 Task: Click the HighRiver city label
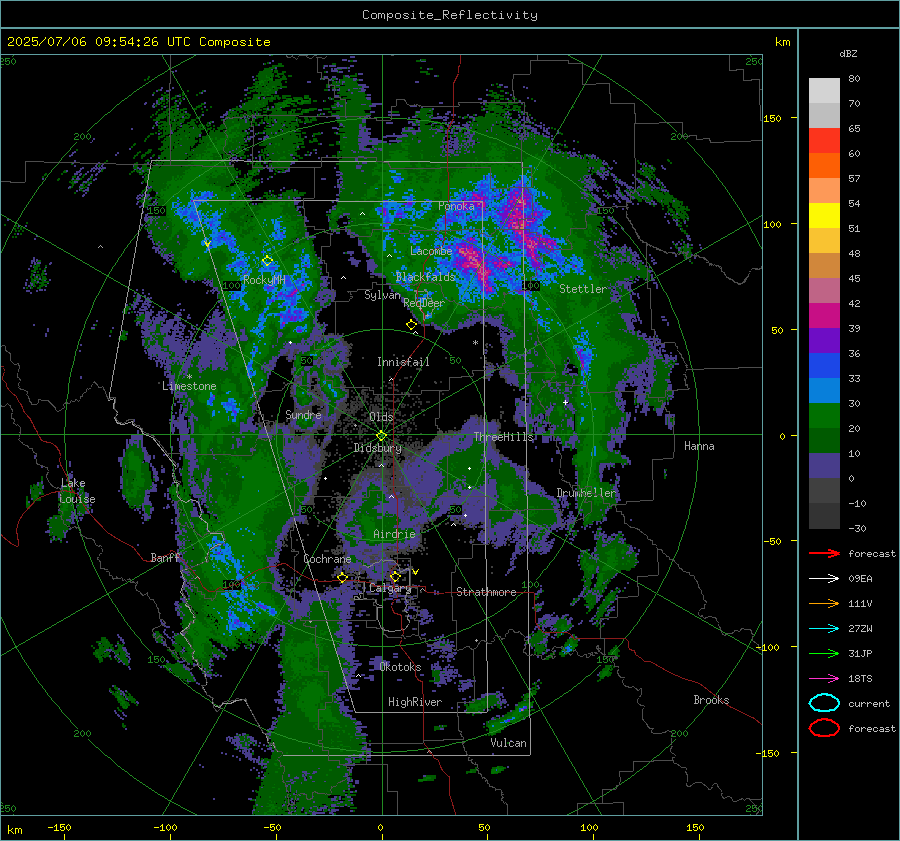[415, 702]
